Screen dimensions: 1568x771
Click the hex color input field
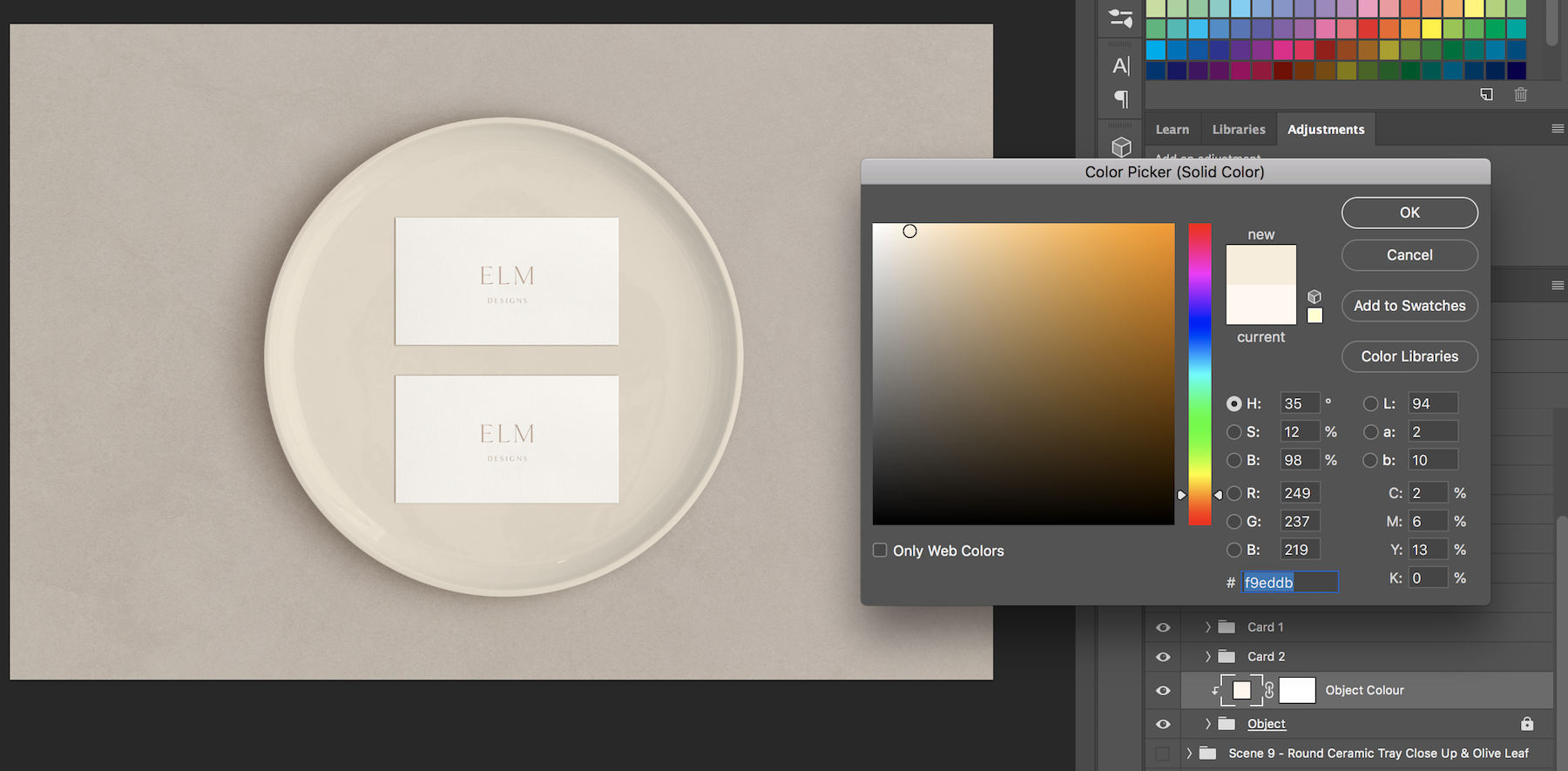pyautogui.click(x=1288, y=582)
